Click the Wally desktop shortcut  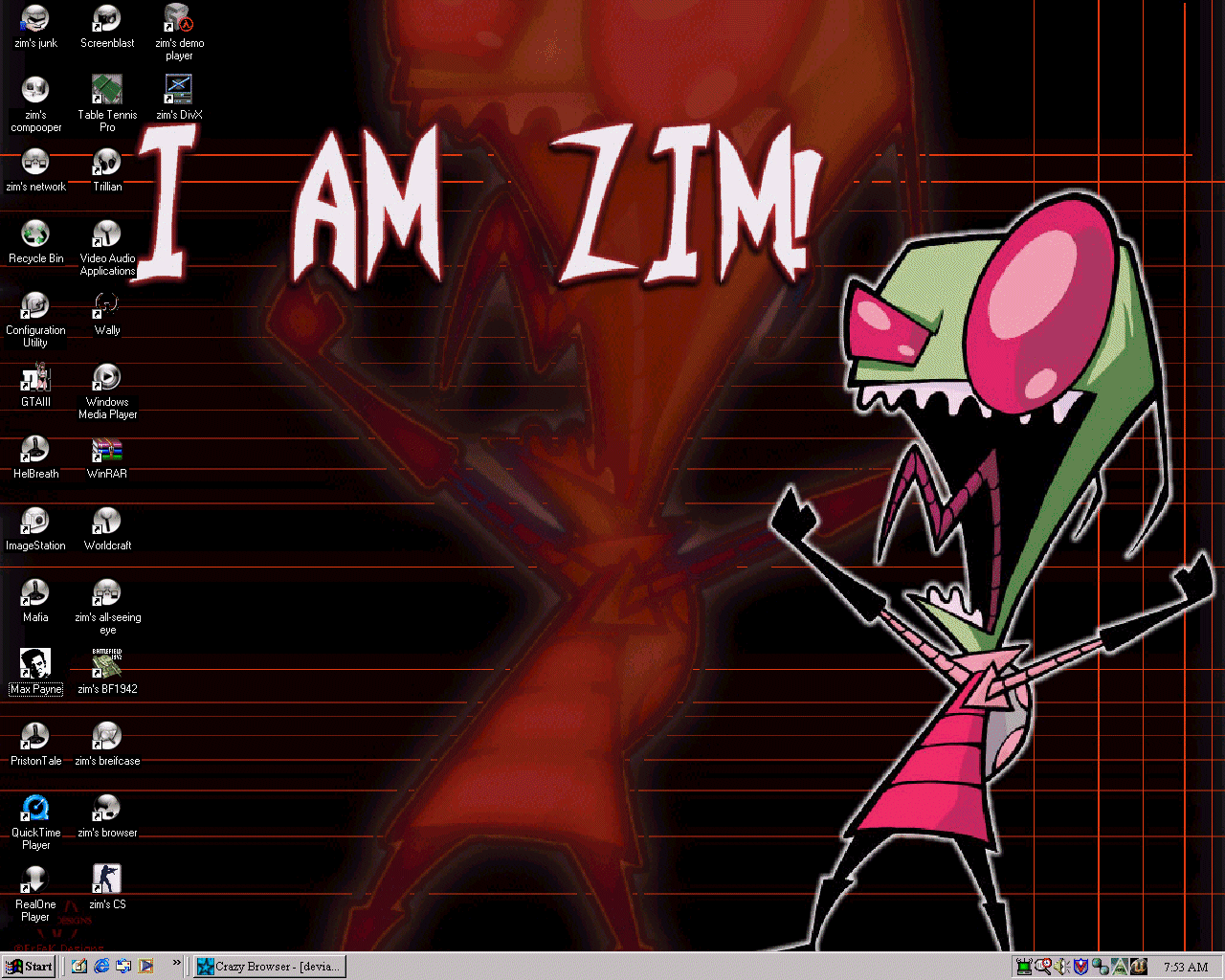tap(107, 314)
